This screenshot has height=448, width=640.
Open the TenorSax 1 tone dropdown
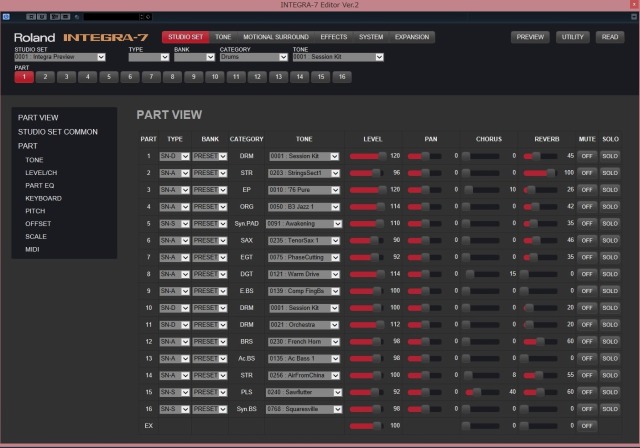point(304,241)
